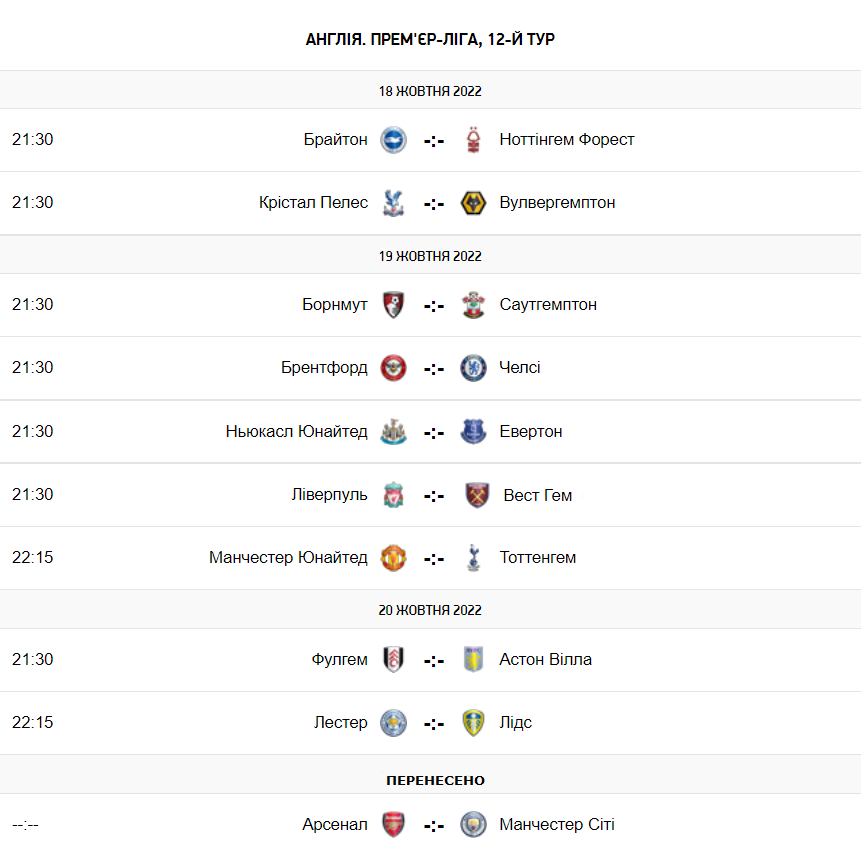This screenshot has width=861, height=864.
Task: Open the Брентфорд vs Челсі score placeholder
Action: (x=433, y=369)
